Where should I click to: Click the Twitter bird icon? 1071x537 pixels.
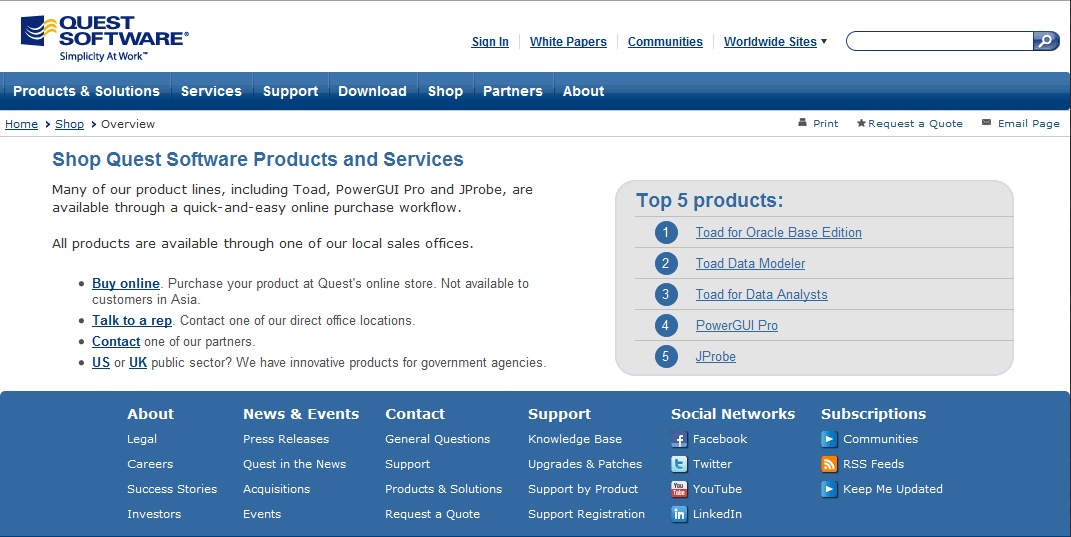click(679, 465)
